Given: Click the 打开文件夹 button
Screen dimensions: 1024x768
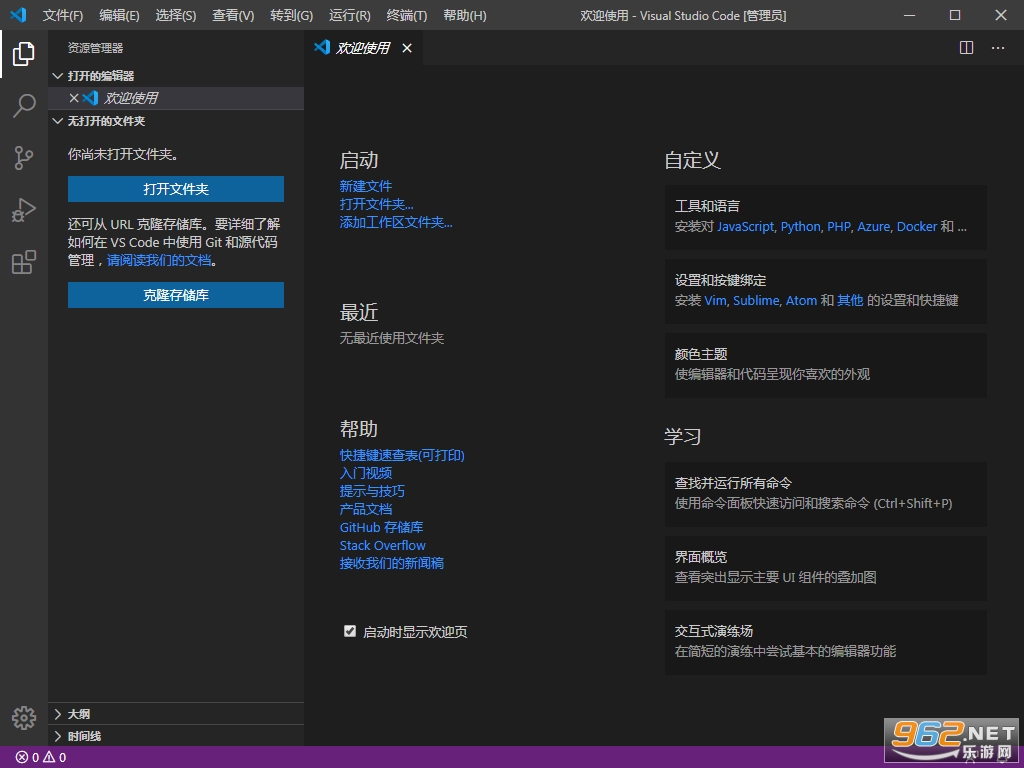Looking at the screenshot, I should 176,189.
